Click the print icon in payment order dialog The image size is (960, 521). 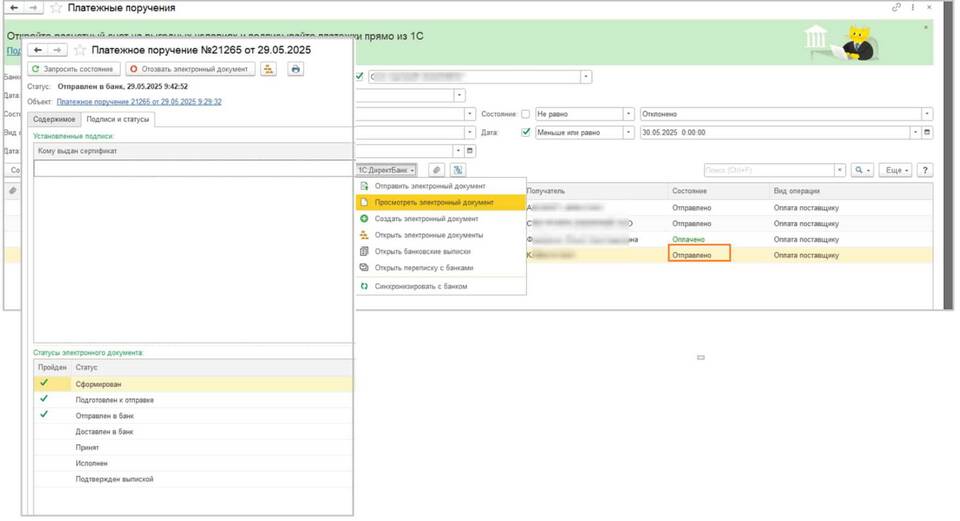295,69
